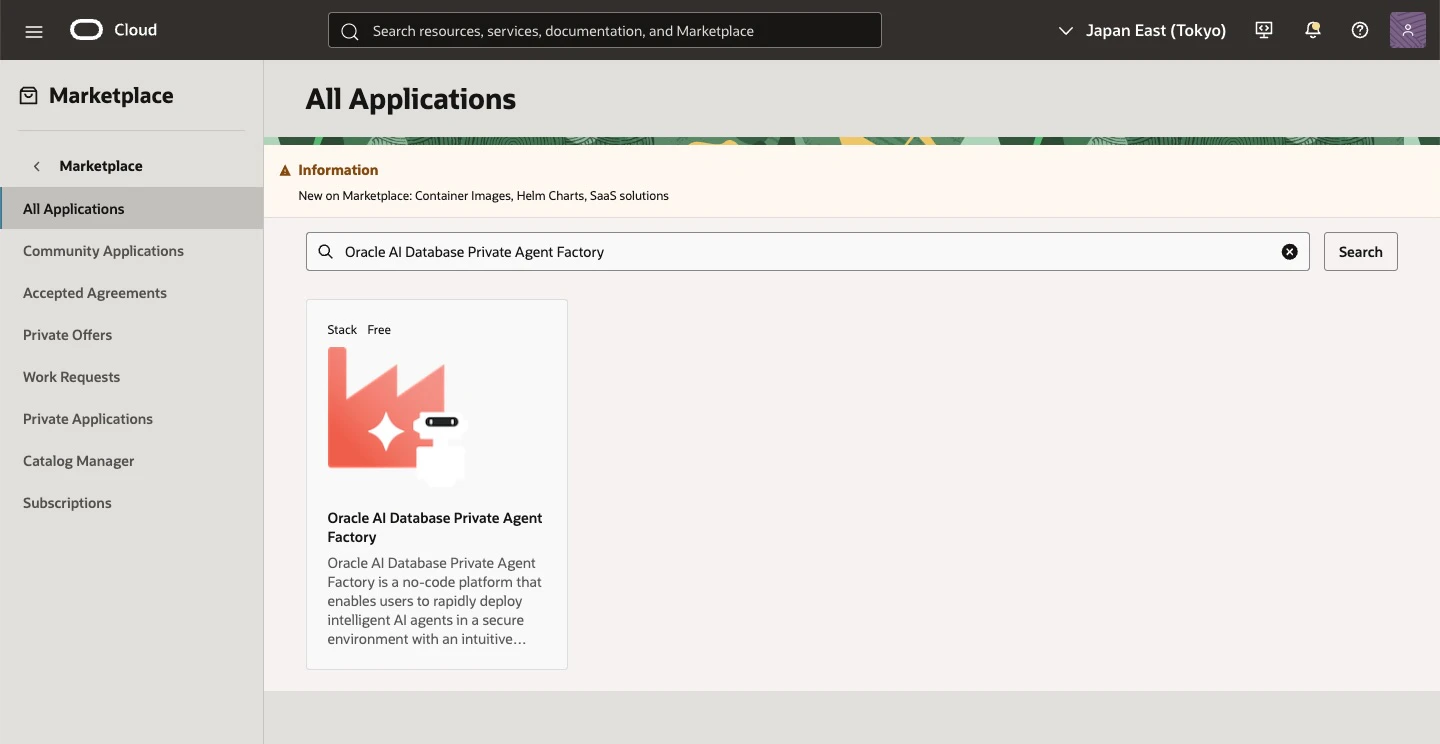The height and width of the screenshot is (744, 1440).
Task: Open the Cloud Shell developer tools icon
Action: point(1264,30)
